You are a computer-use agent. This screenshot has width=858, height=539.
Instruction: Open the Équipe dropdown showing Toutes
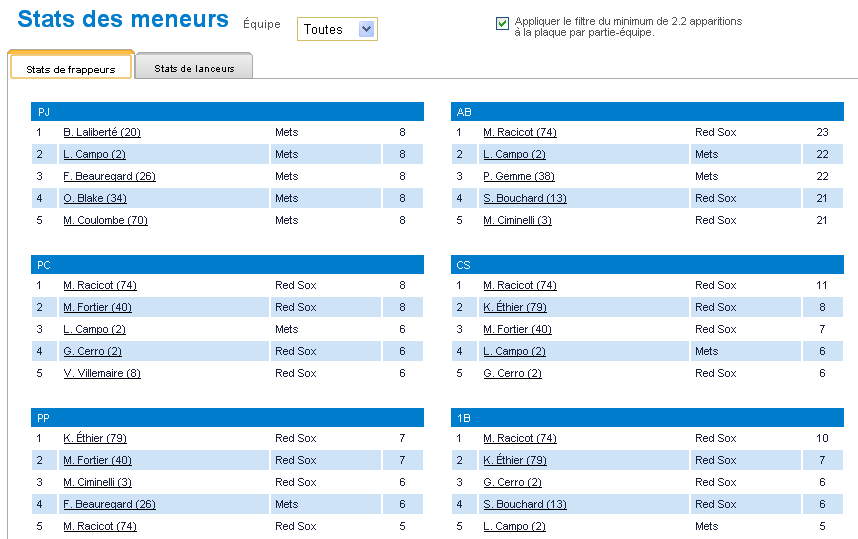coord(337,29)
